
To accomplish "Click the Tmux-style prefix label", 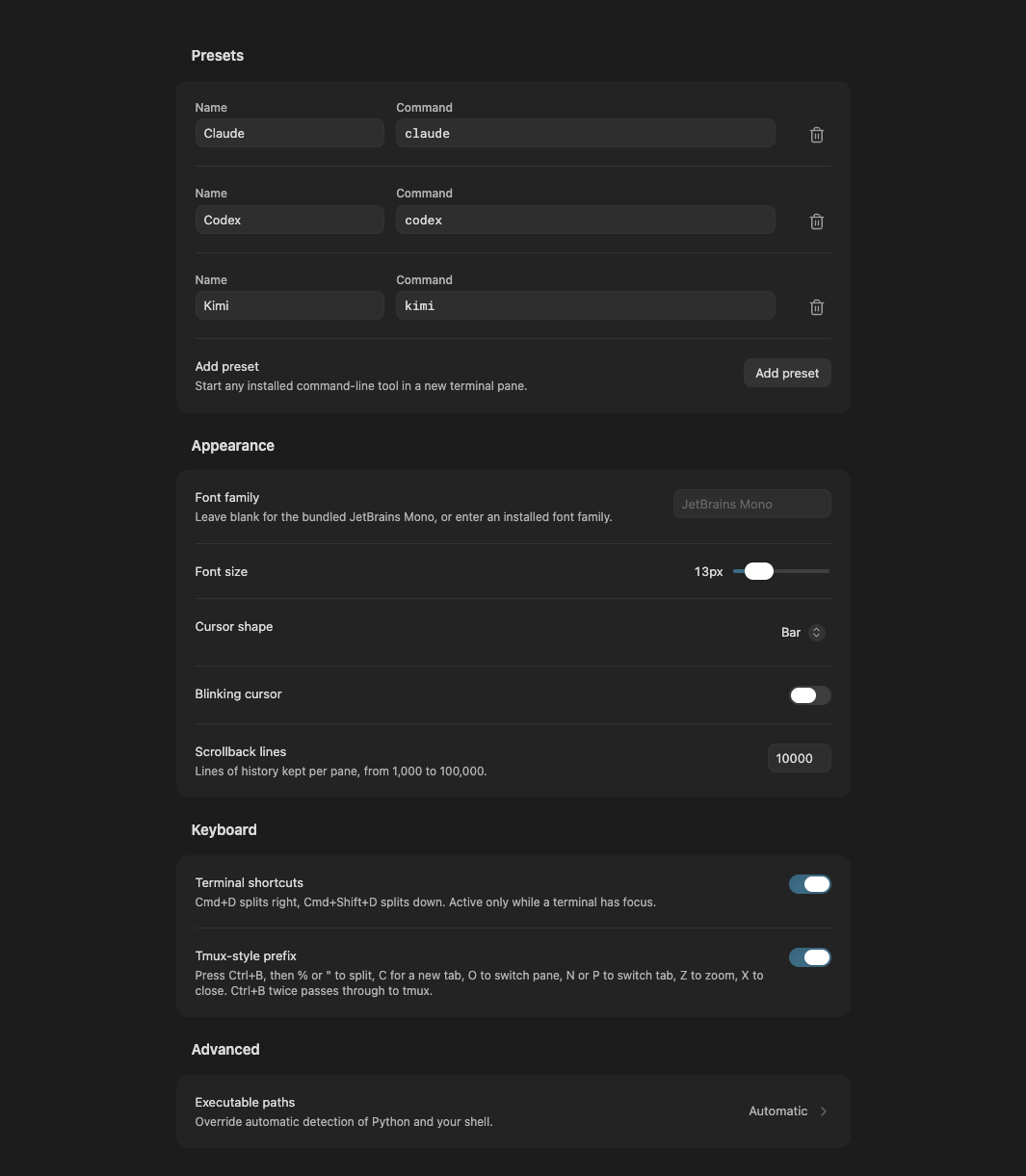I will click(x=246, y=956).
